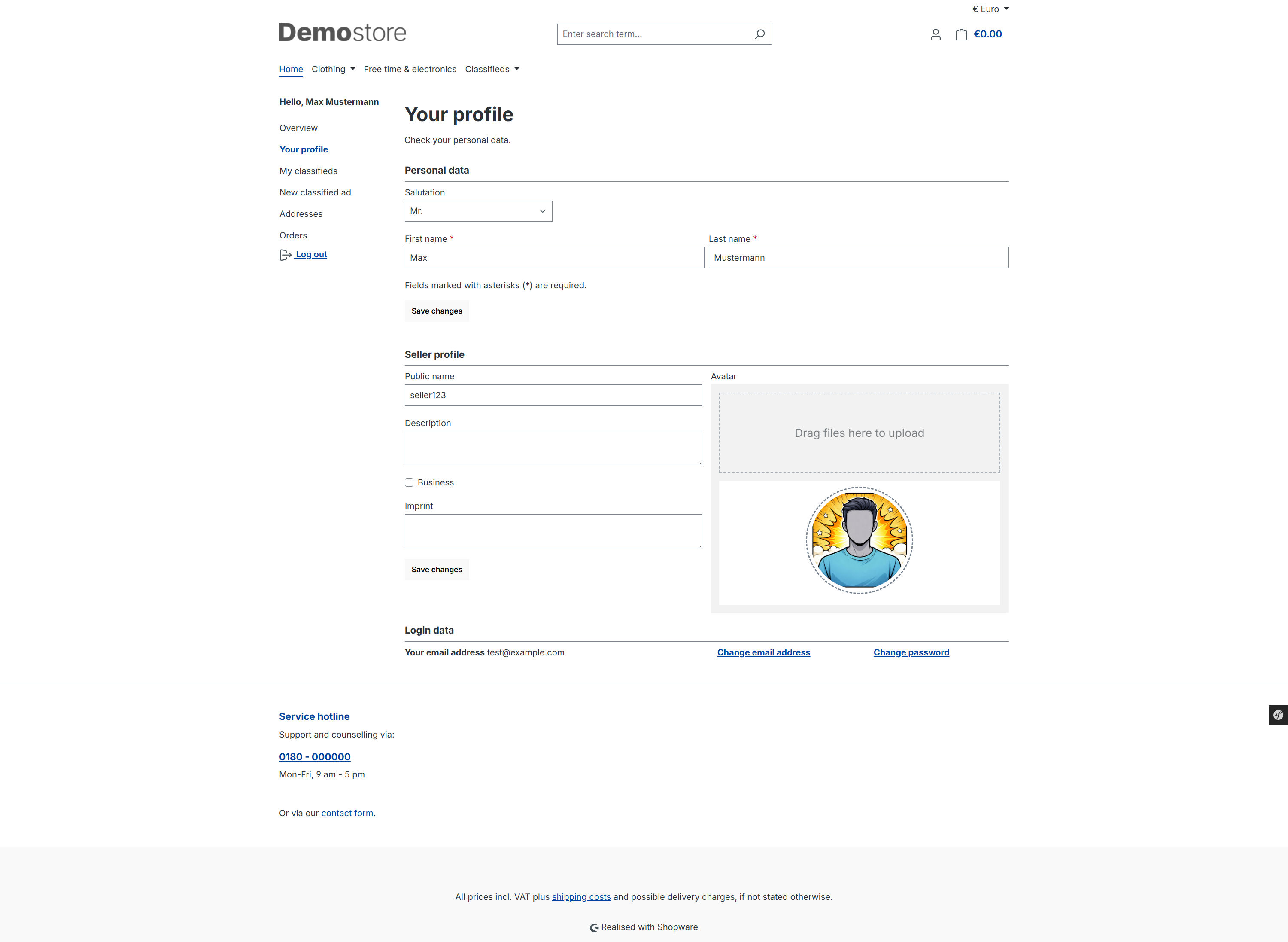Click the Shopware logo in footer
The width and height of the screenshot is (1288, 942).
(x=594, y=928)
